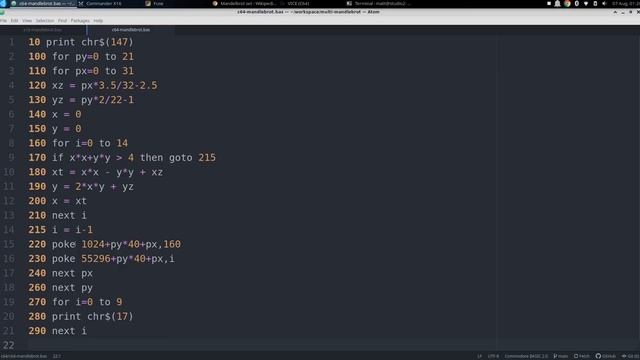
Task: Click the file path in status bar
Action: click(x=24, y=356)
